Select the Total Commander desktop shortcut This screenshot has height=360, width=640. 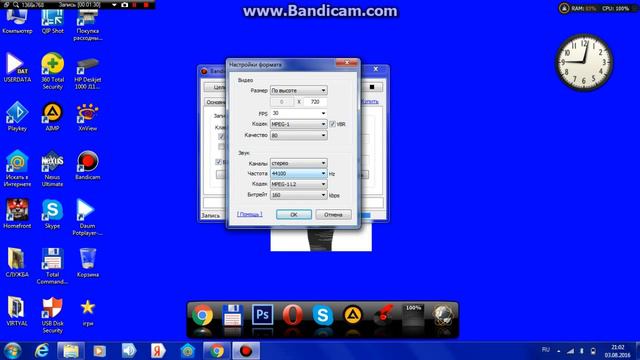(x=52, y=266)
